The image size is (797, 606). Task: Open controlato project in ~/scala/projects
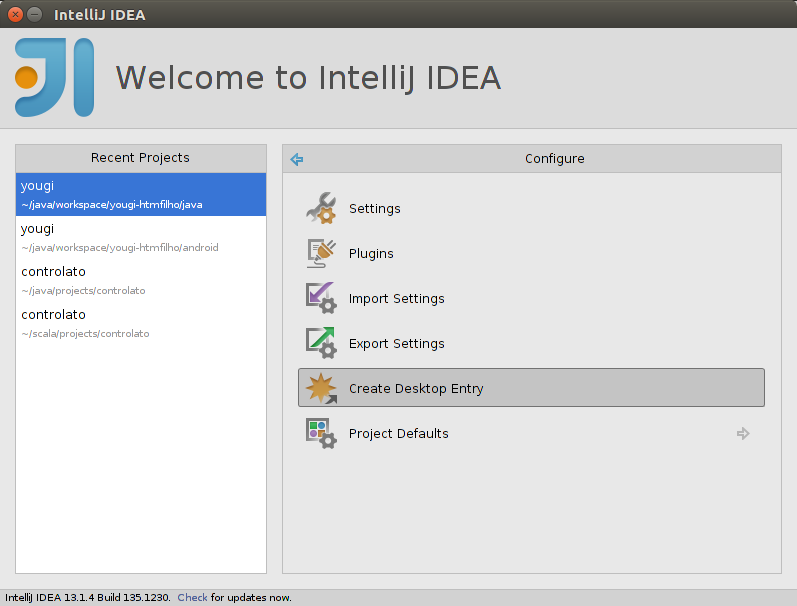tap(141, 323)
